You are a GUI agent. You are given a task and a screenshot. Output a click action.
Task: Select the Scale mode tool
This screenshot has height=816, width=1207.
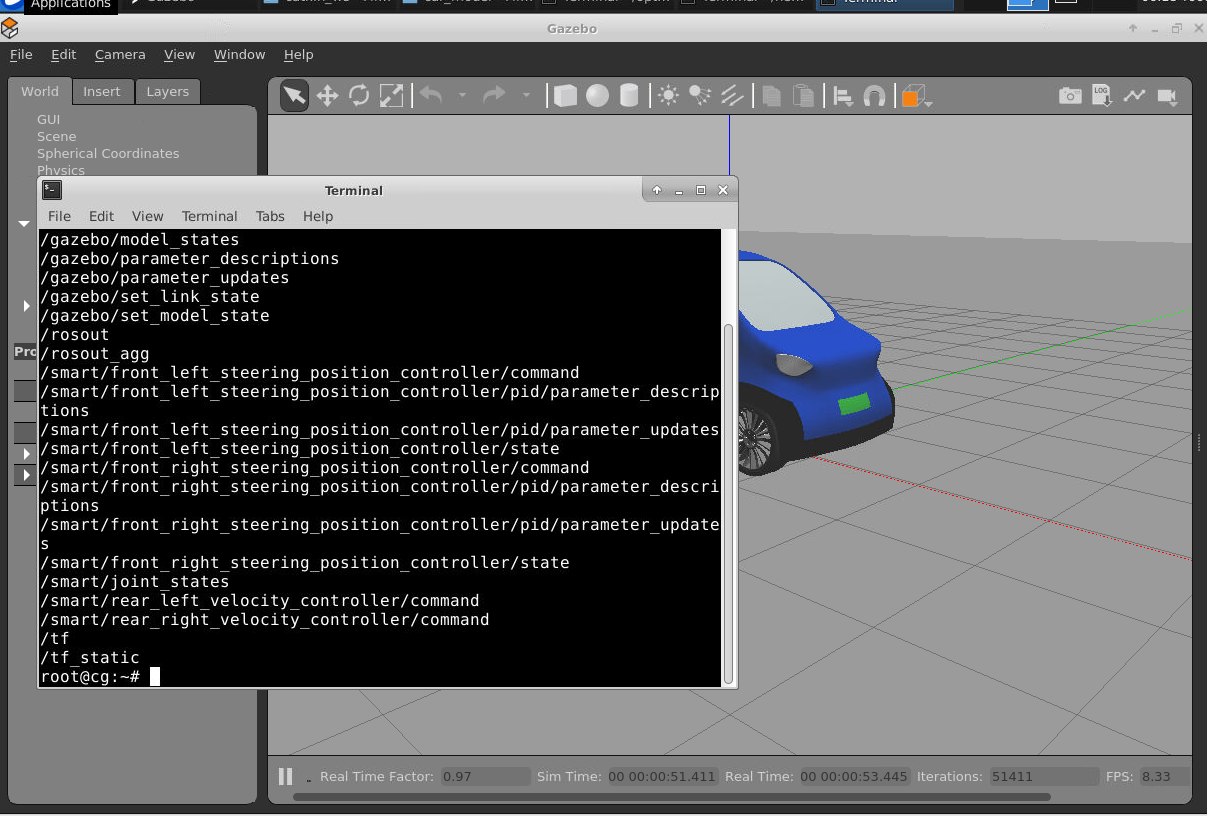(x=391, y=96)
